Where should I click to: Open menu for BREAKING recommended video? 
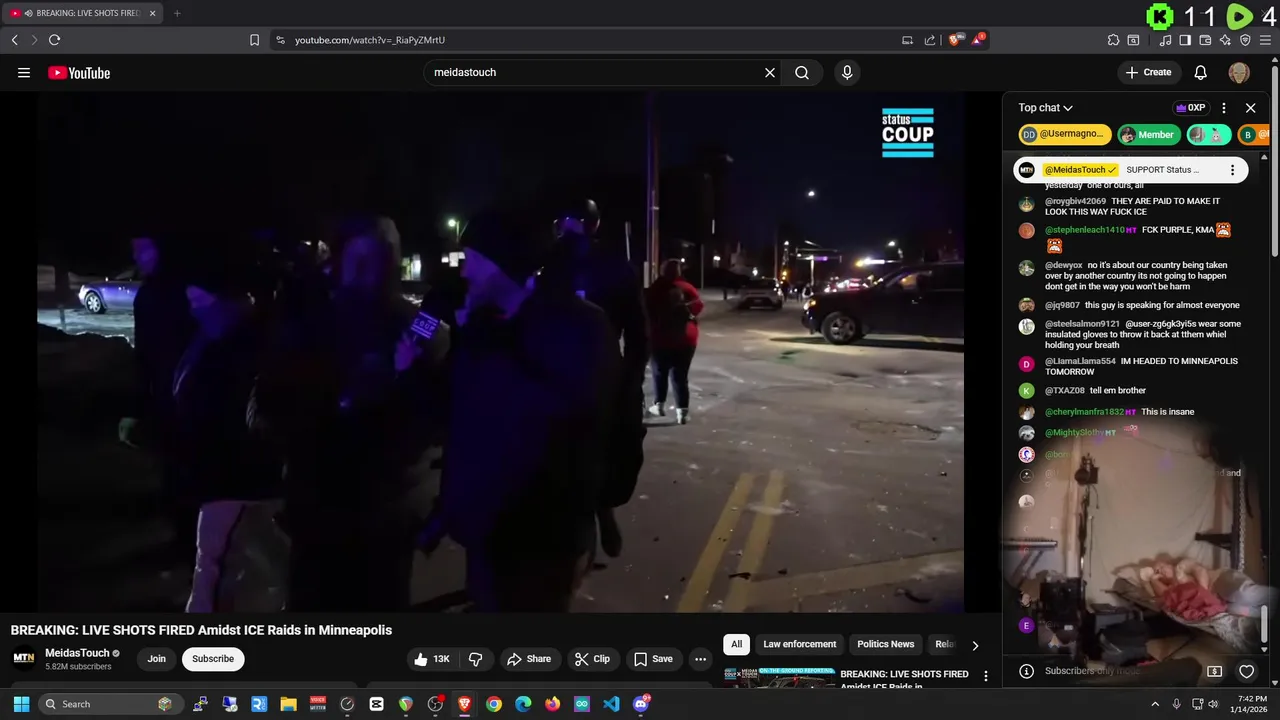pyautogui.click(x=986, y=677)
